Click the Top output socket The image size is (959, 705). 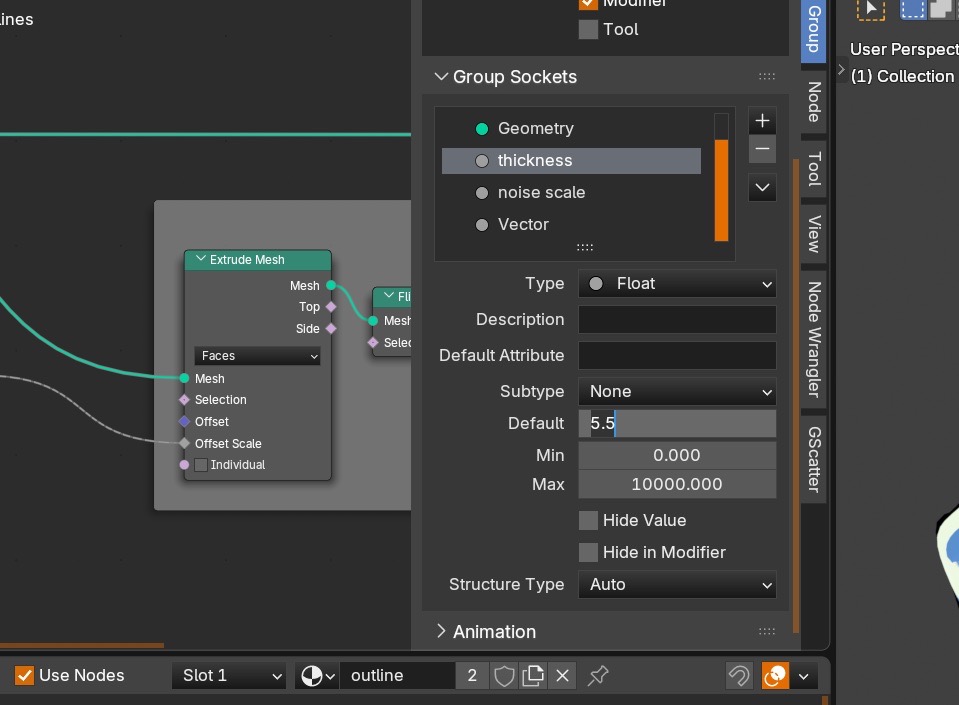pyautogui.click(x=331, y=306)
